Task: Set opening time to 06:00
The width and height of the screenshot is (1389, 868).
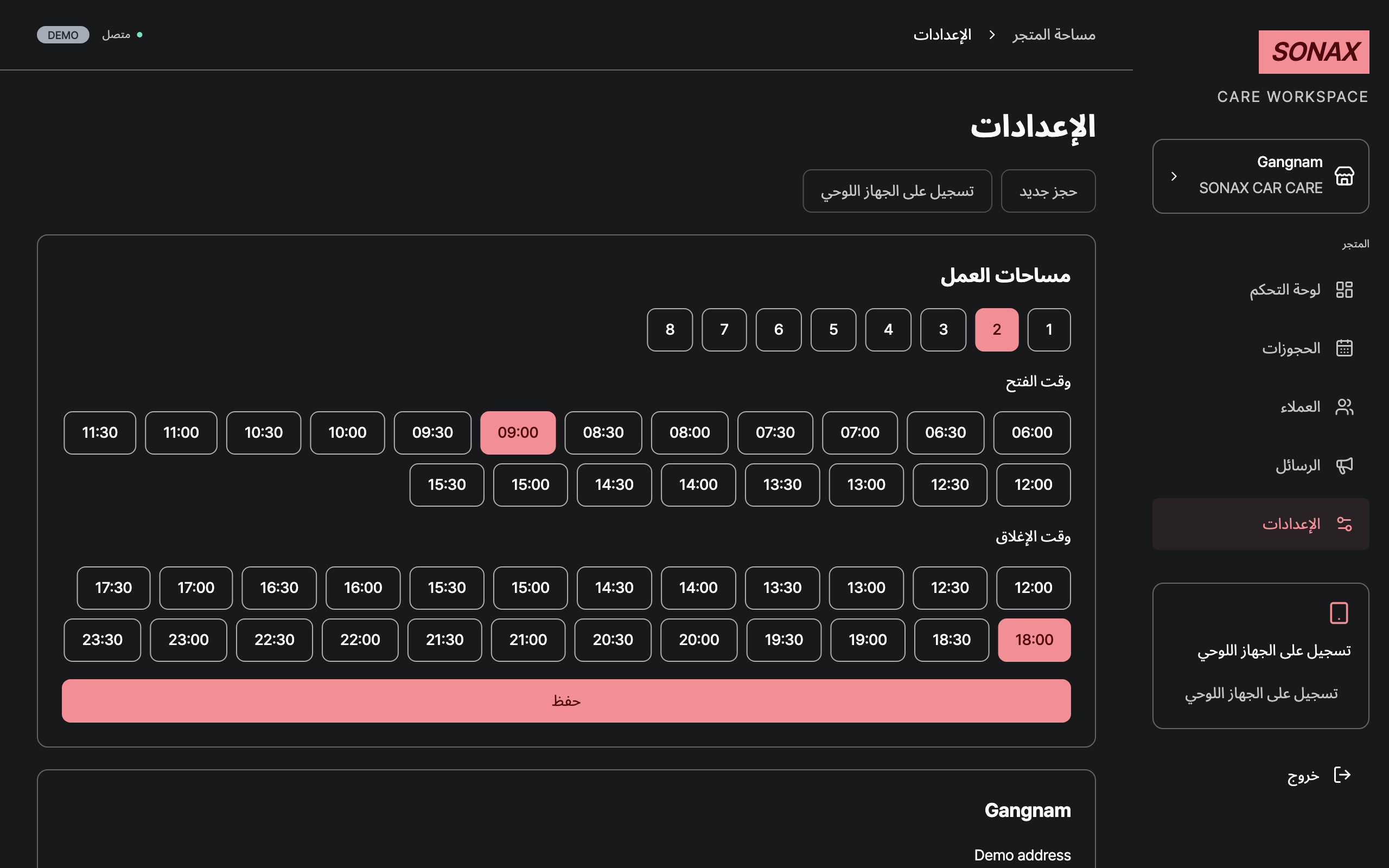Action: point(1032,433)
